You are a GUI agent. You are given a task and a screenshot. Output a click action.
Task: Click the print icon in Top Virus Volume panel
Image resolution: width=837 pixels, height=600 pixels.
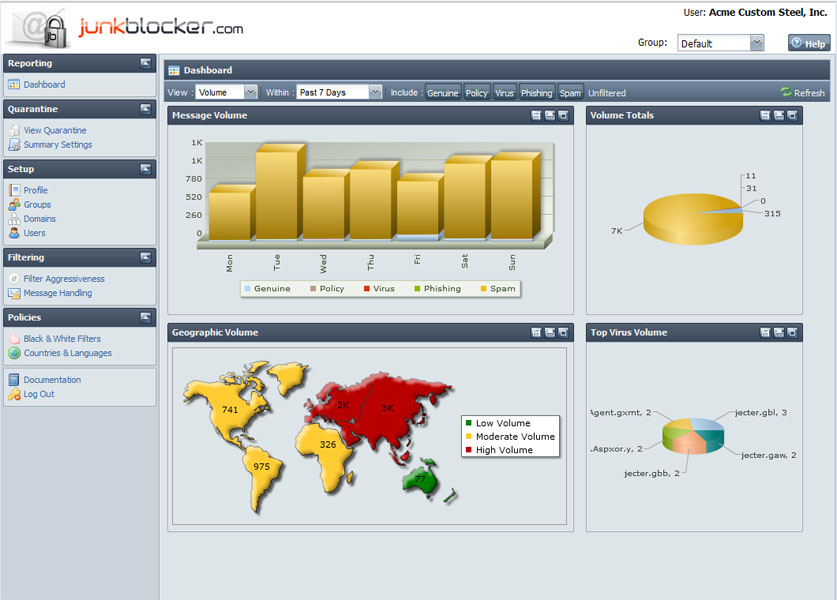point(778,333)
